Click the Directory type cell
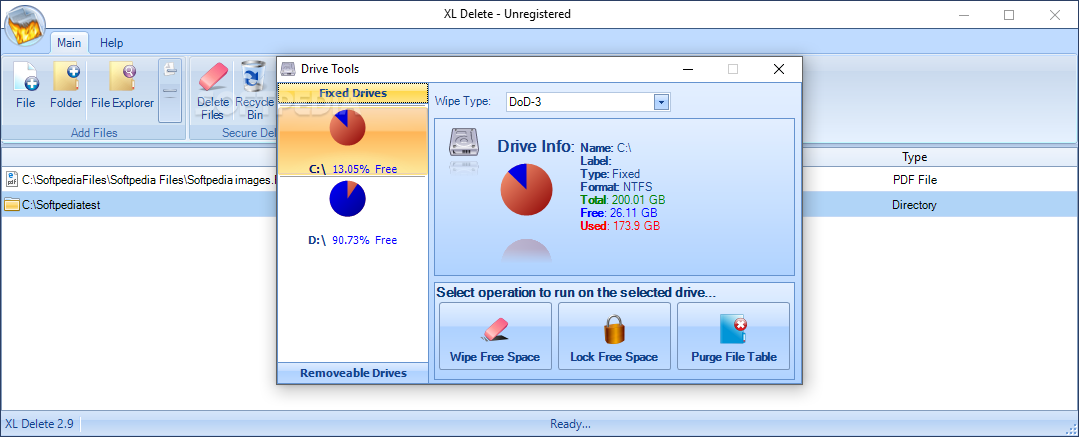This screenshot has height=437, width=1079. click(x=915, y=204)
